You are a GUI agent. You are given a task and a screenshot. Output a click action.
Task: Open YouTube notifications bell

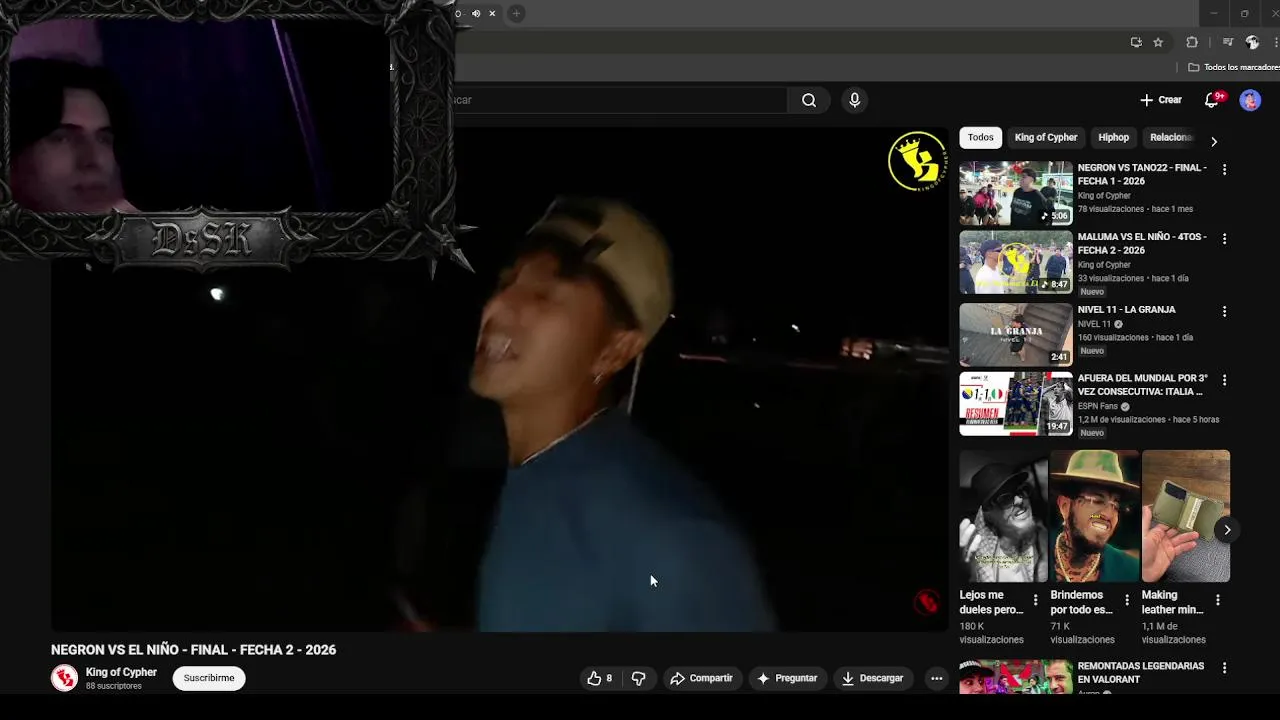pyautogui.click(x=1212, y=100)
